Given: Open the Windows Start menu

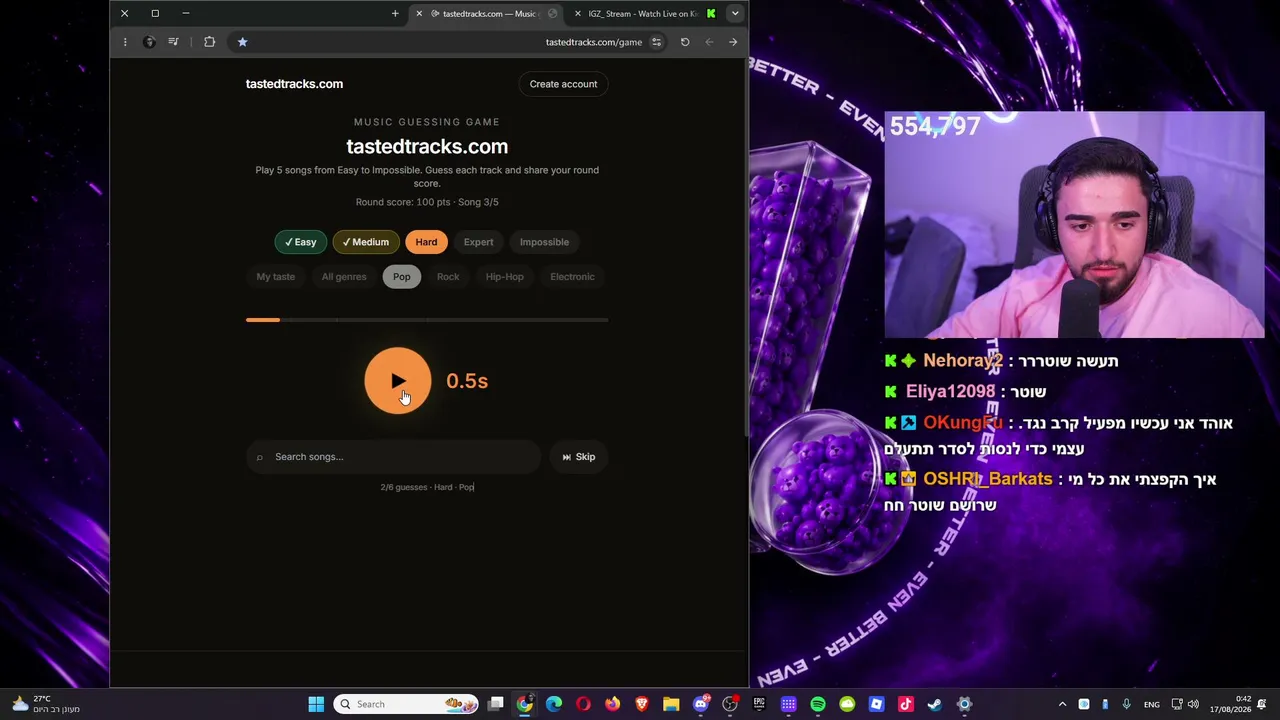Looking at the screenshot, I should point(316,704).
